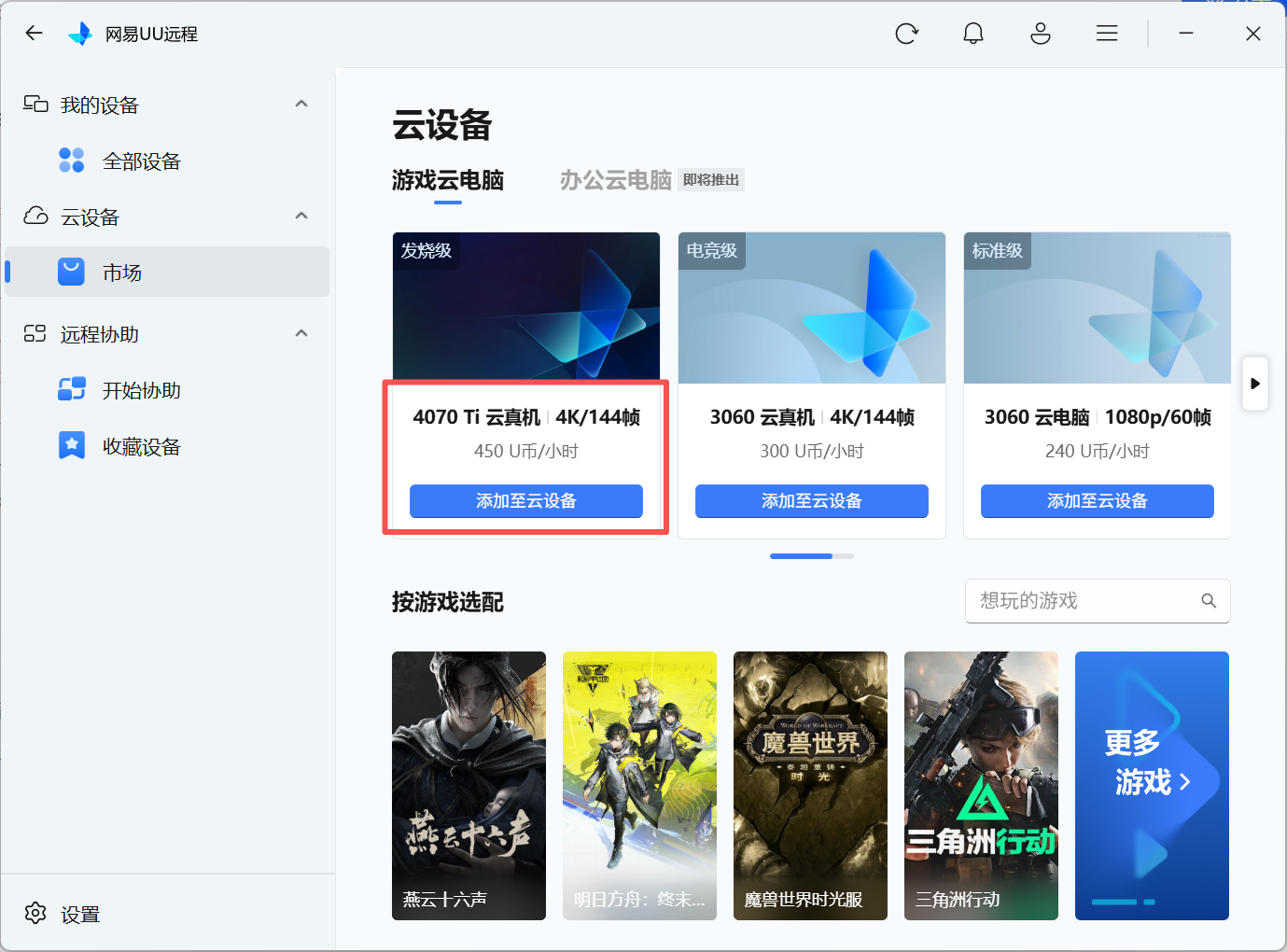Click the 电竞级 card image
Screen dimensions: 1287x952
click(x=812, y=308)
